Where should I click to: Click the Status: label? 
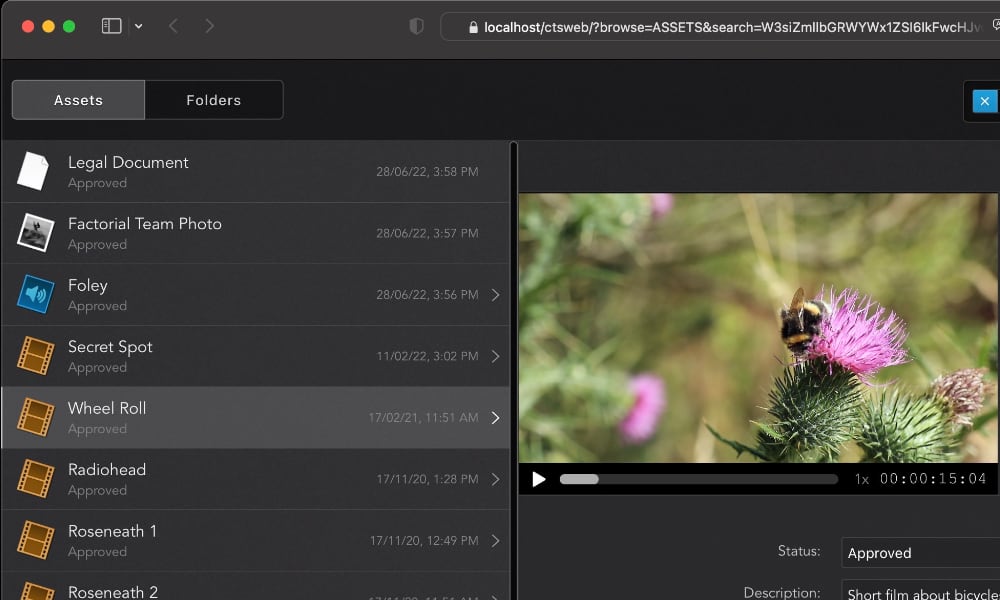click(x=798, y=551)
